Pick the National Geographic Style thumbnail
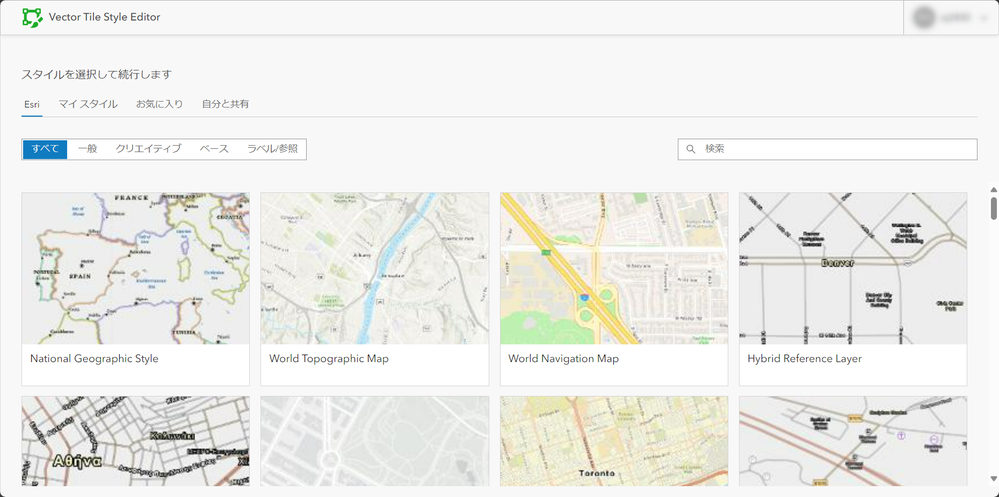 [135, 268]
